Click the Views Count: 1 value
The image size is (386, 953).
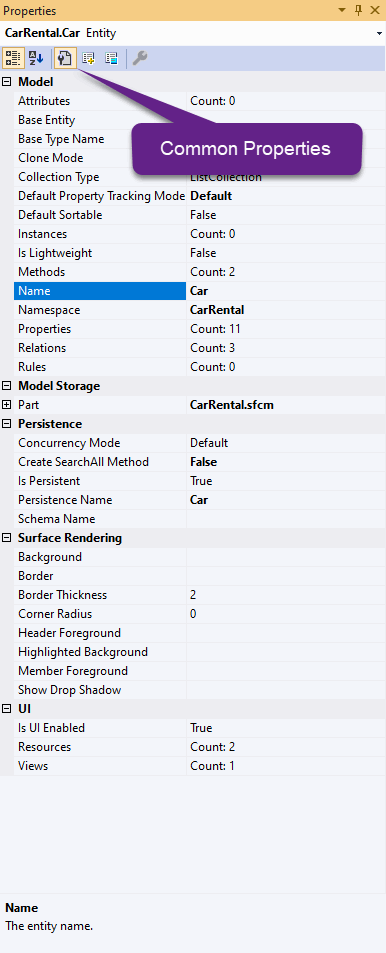coord(286,766)
